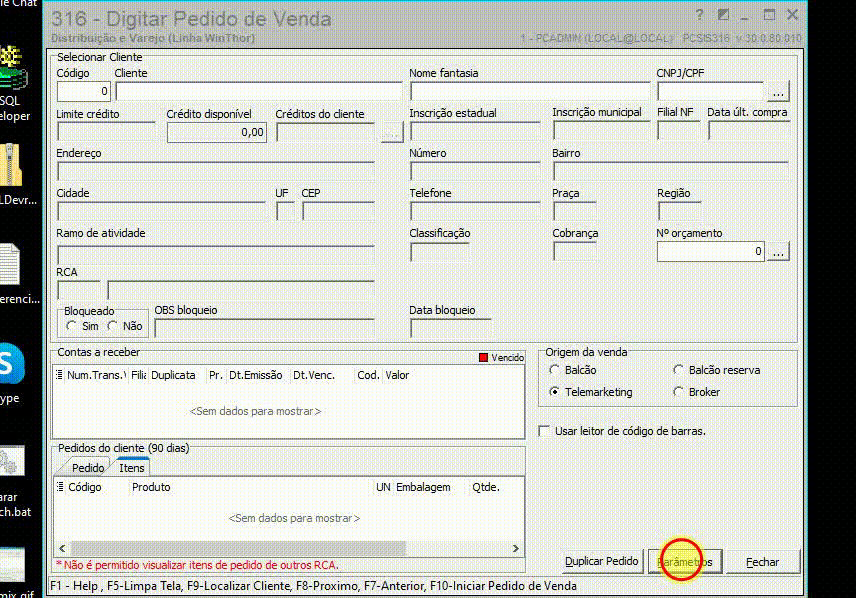Select Balcão reserva as sale origin

click(x=678, y=370)
